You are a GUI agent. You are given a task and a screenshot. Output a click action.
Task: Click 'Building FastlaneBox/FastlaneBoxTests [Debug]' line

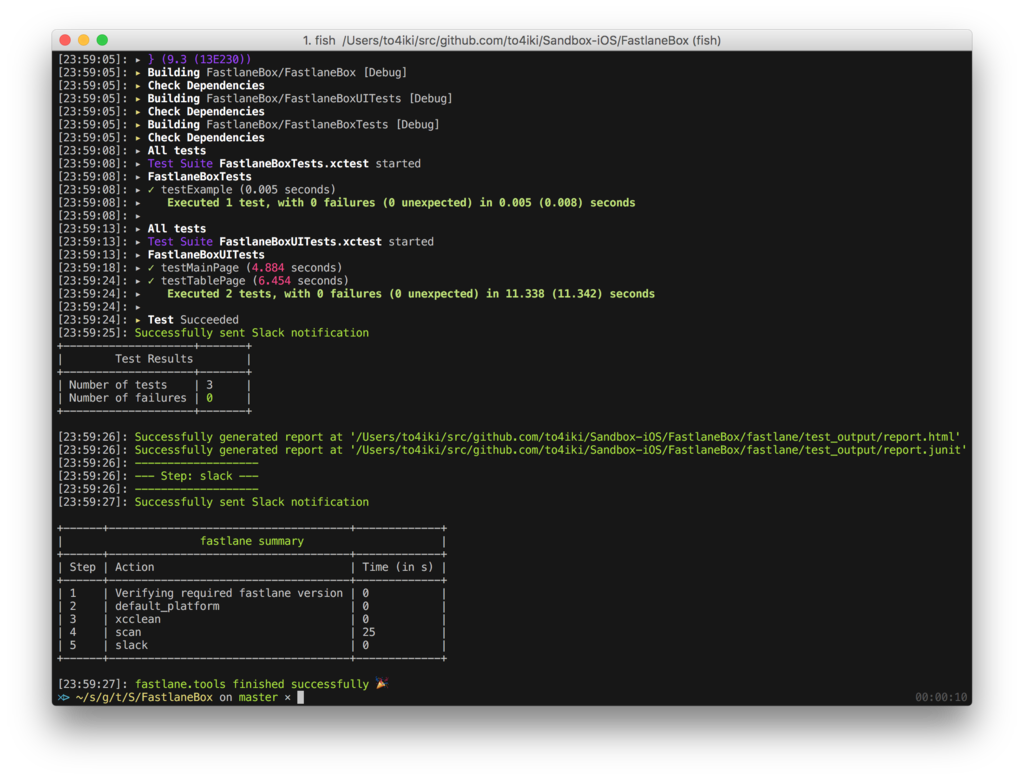293,125
